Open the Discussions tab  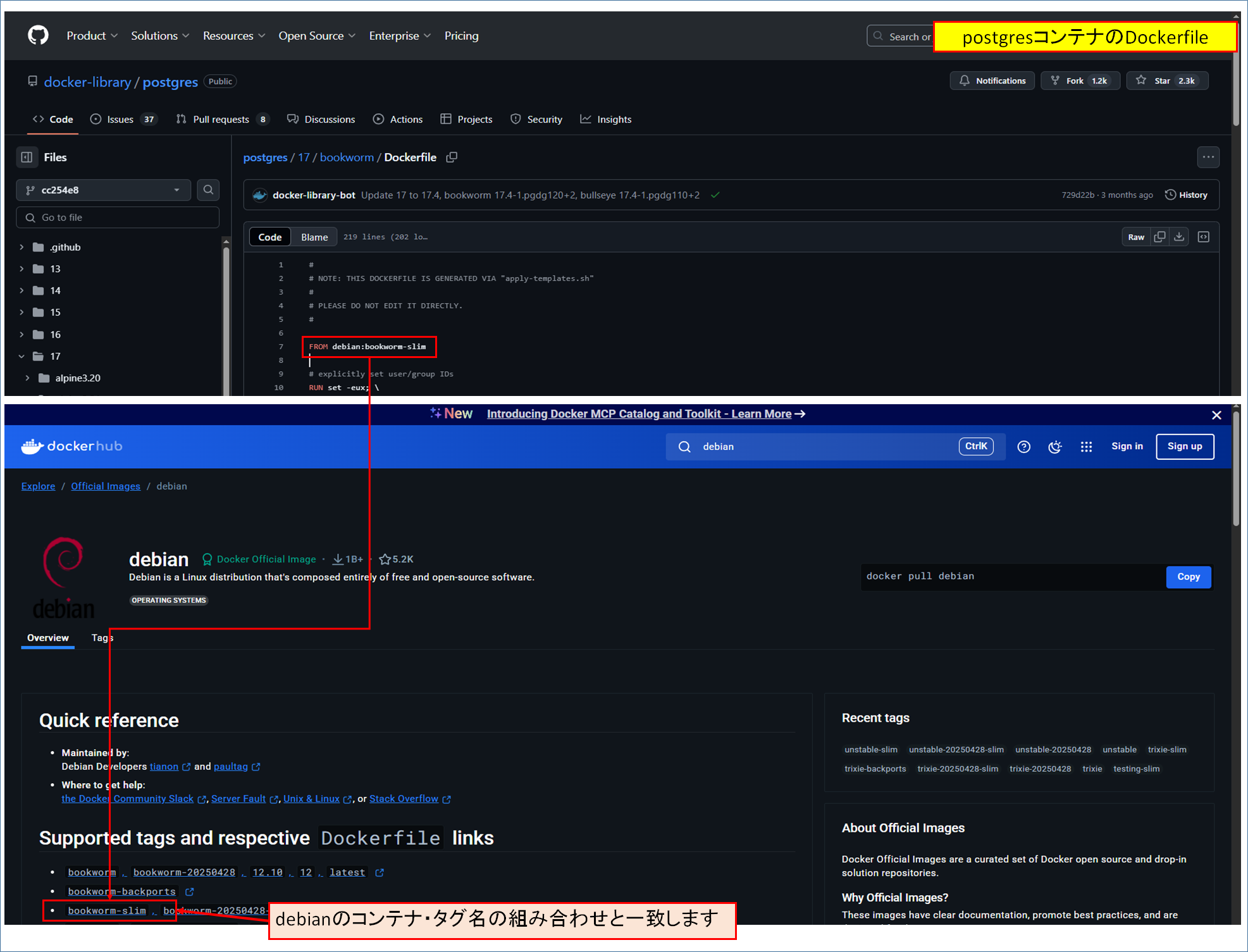(x=321, y=119)
